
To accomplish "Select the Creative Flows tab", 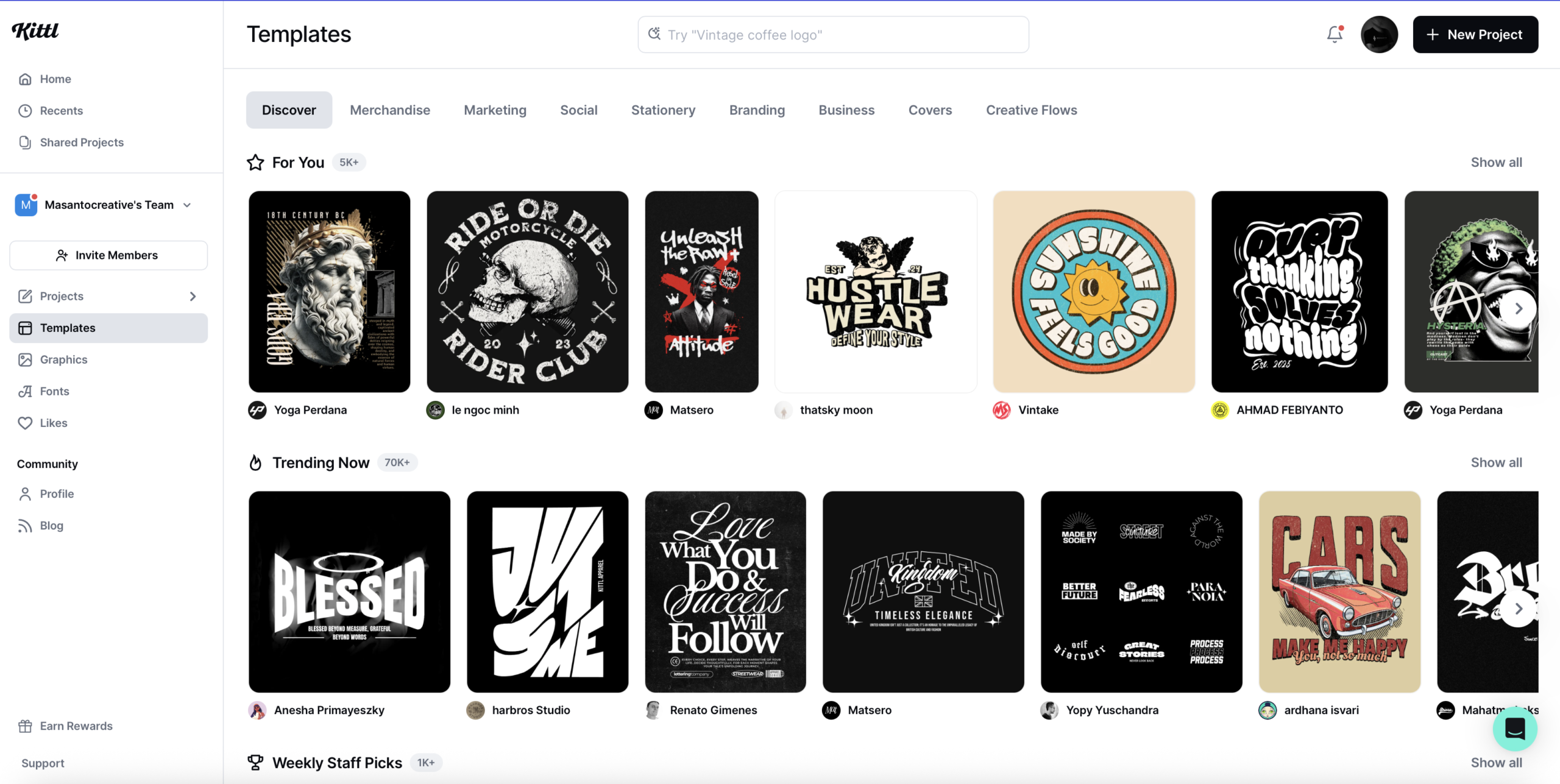I will (1031, 110).
